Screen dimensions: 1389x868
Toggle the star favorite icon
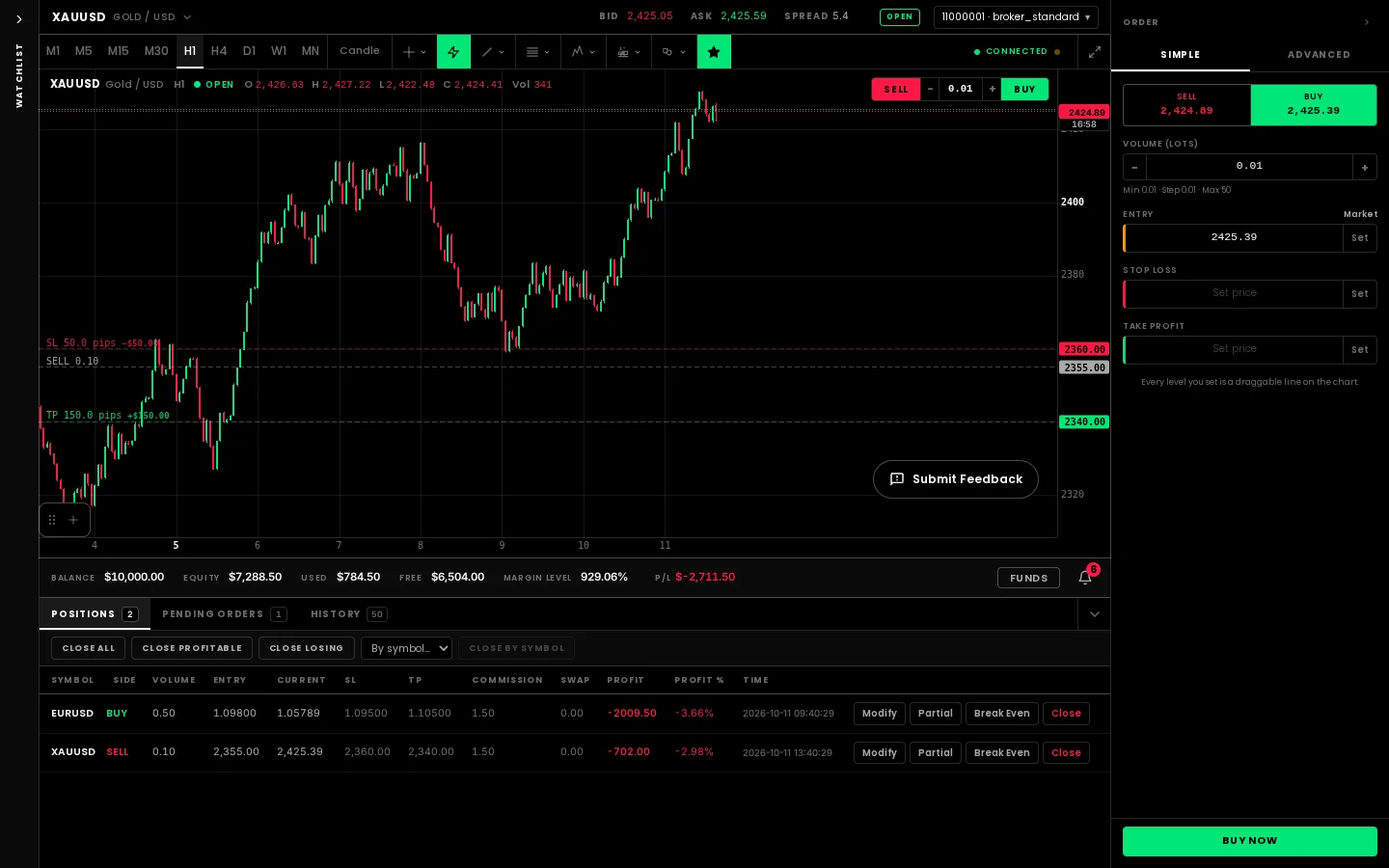[x=714, y=52]
